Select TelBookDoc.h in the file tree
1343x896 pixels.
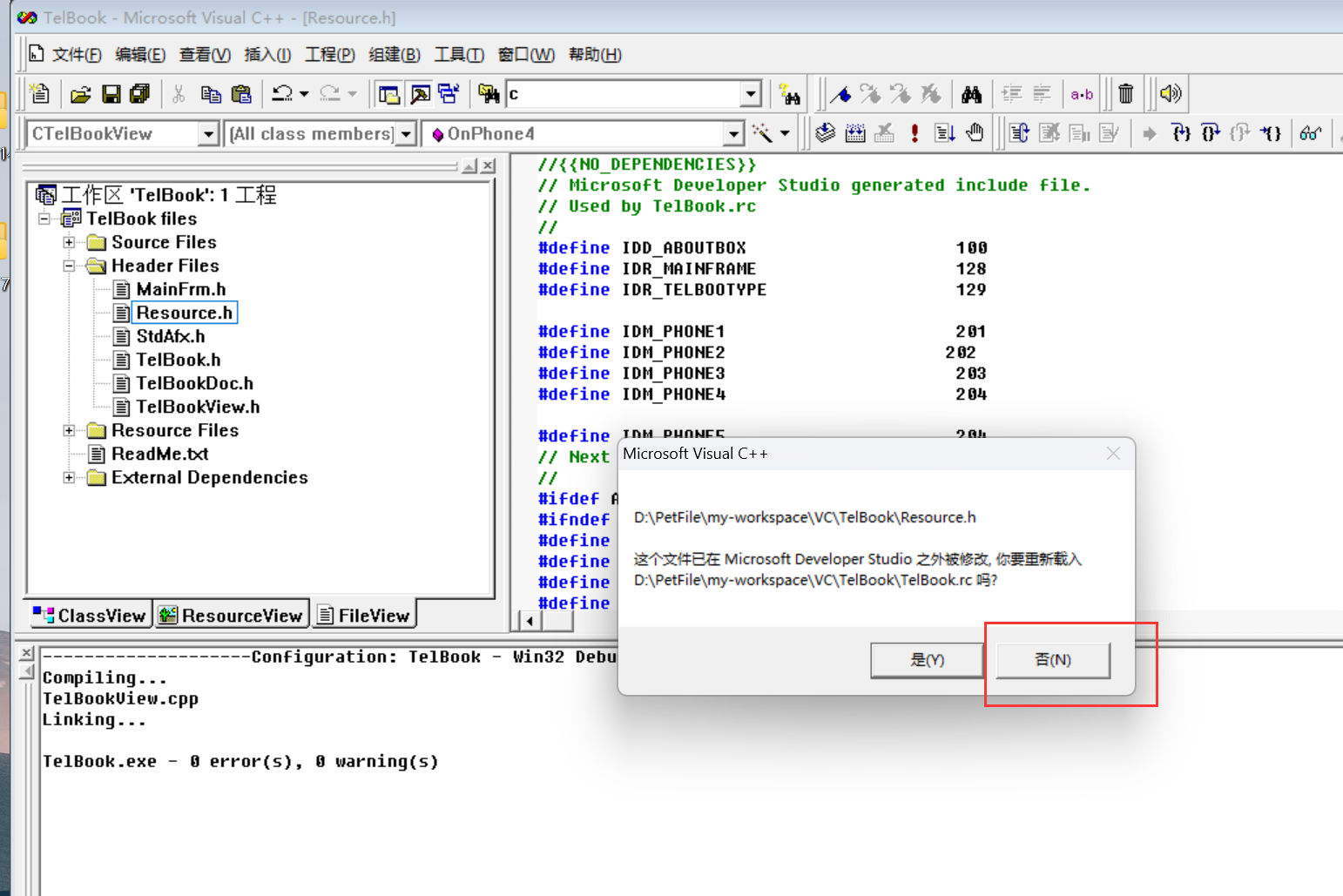(x=195, y=383)
